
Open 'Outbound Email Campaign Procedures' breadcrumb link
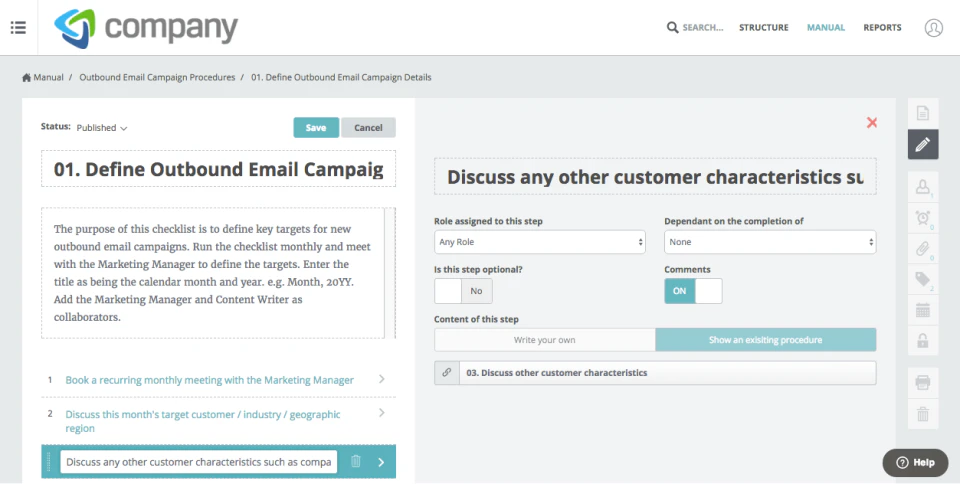coord(157,77)
